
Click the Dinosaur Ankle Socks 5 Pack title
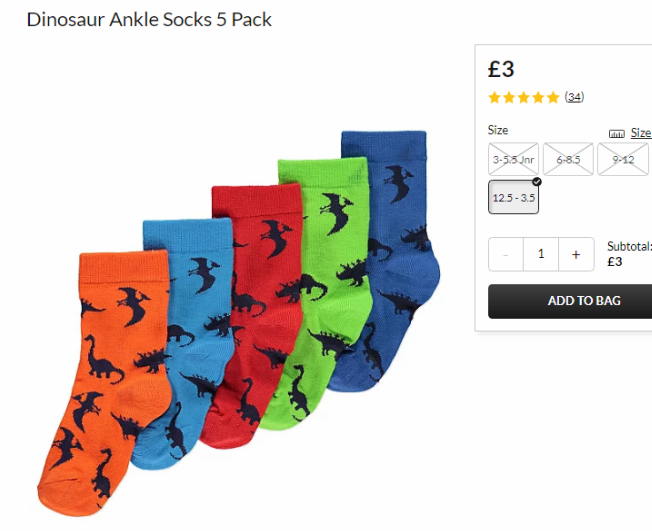[x=149, y=20]
